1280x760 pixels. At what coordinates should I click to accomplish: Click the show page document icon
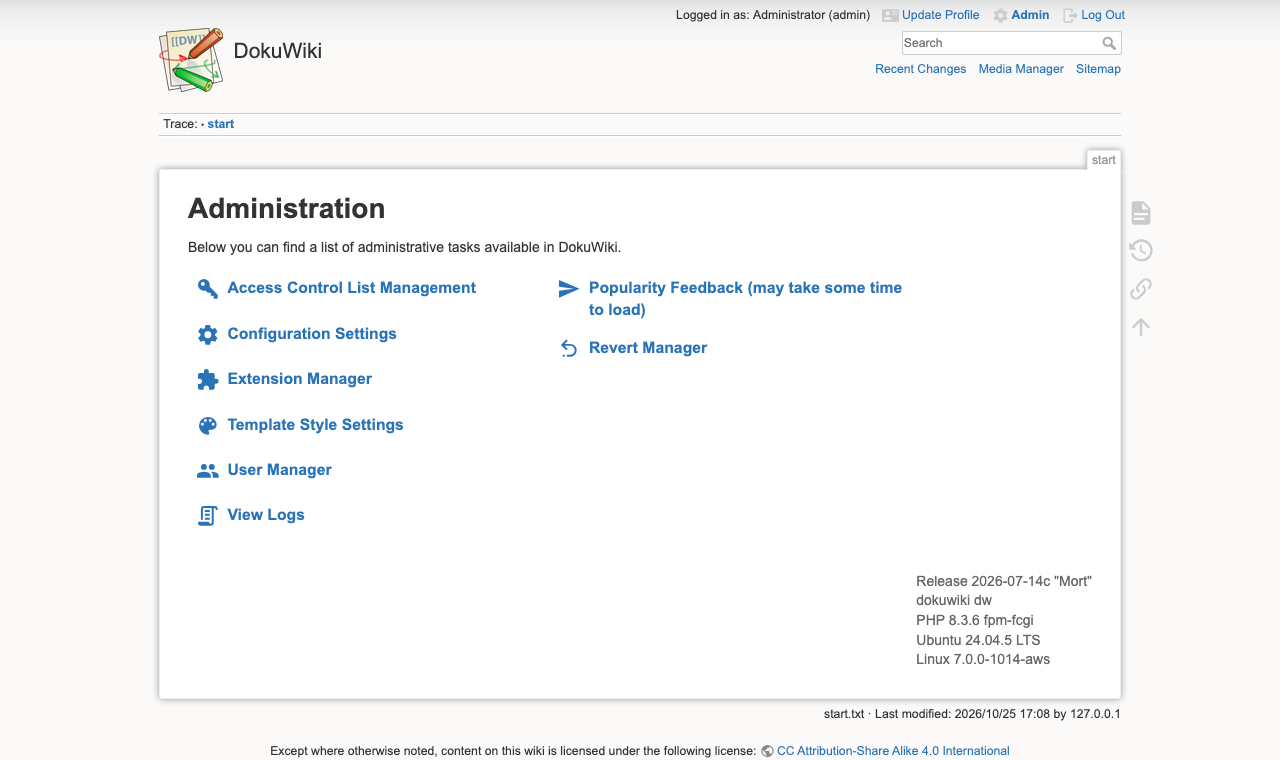[1141, 213]
